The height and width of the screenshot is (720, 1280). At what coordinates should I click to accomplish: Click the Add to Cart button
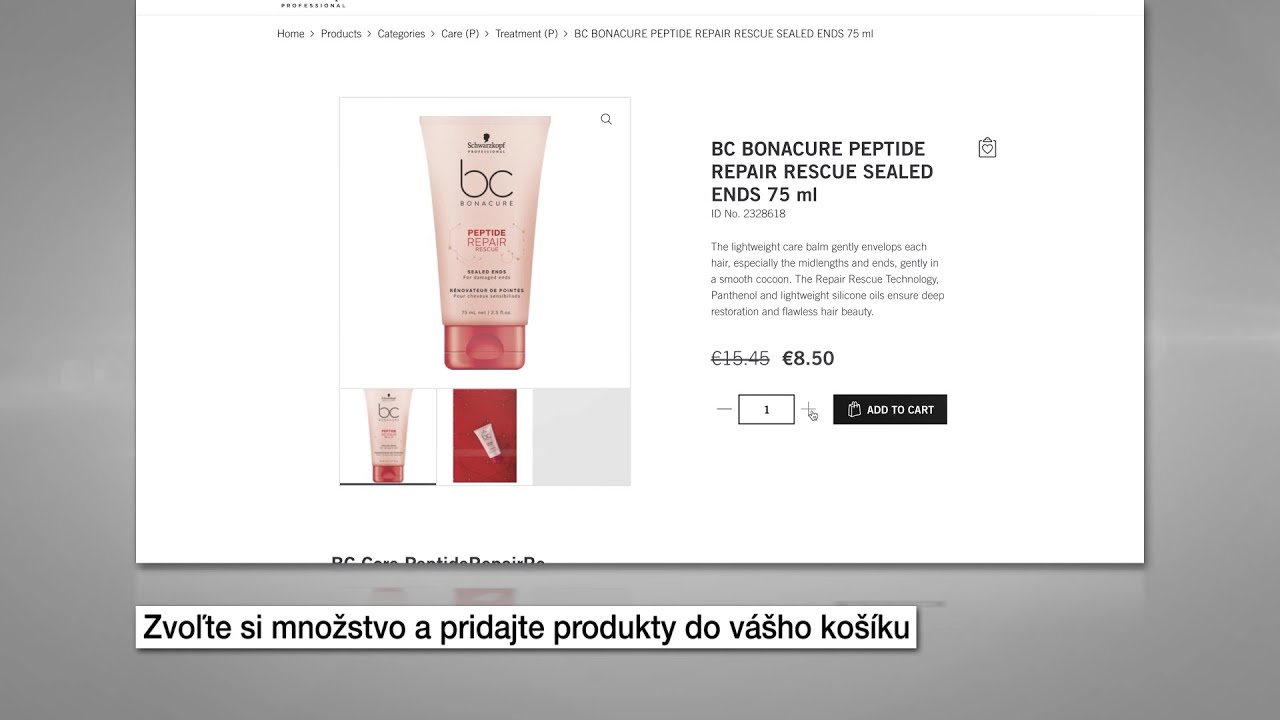[x=890, y=409]
